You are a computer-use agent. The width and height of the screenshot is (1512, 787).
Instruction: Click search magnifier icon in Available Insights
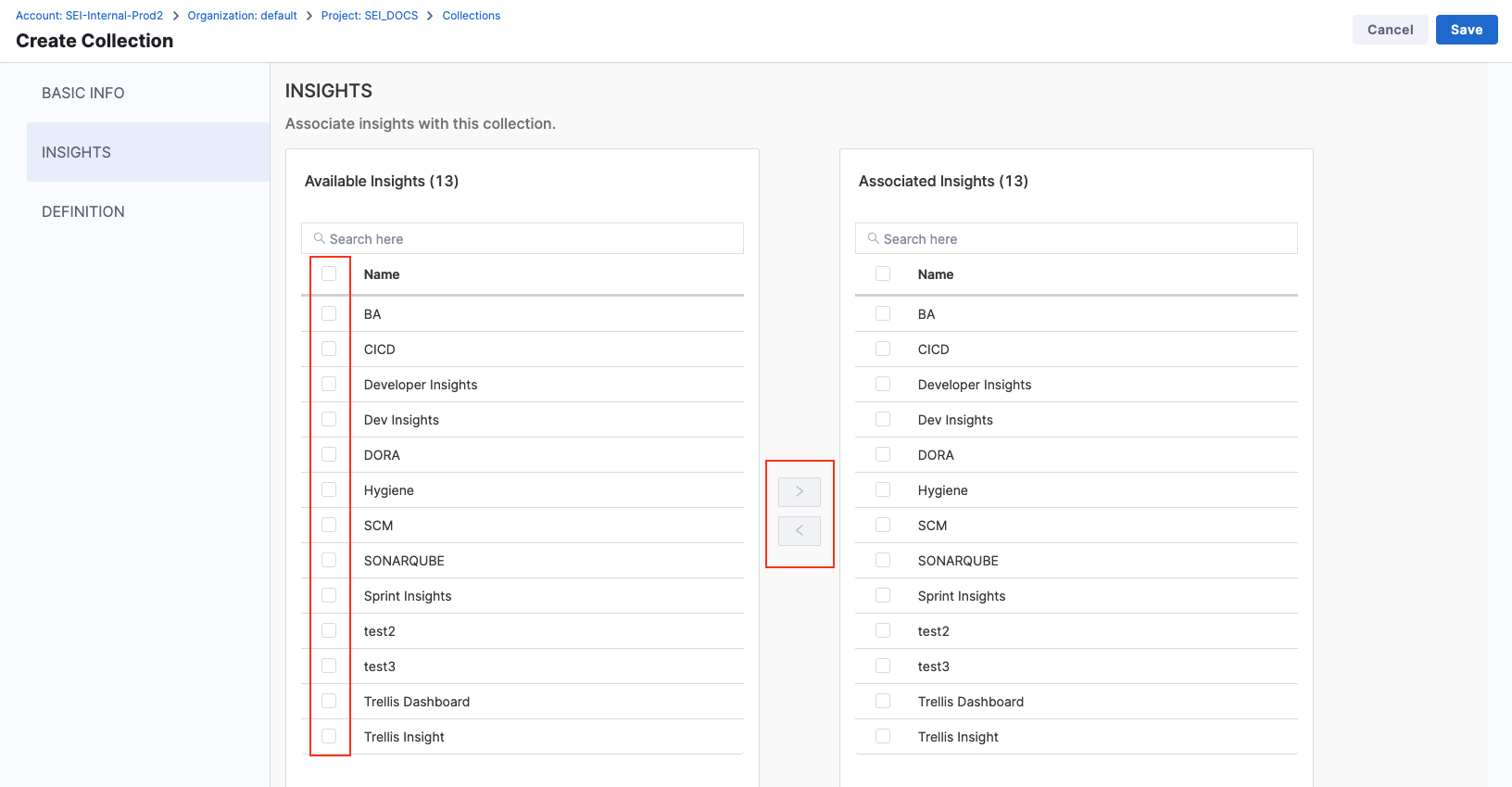(x=320, y=238)
